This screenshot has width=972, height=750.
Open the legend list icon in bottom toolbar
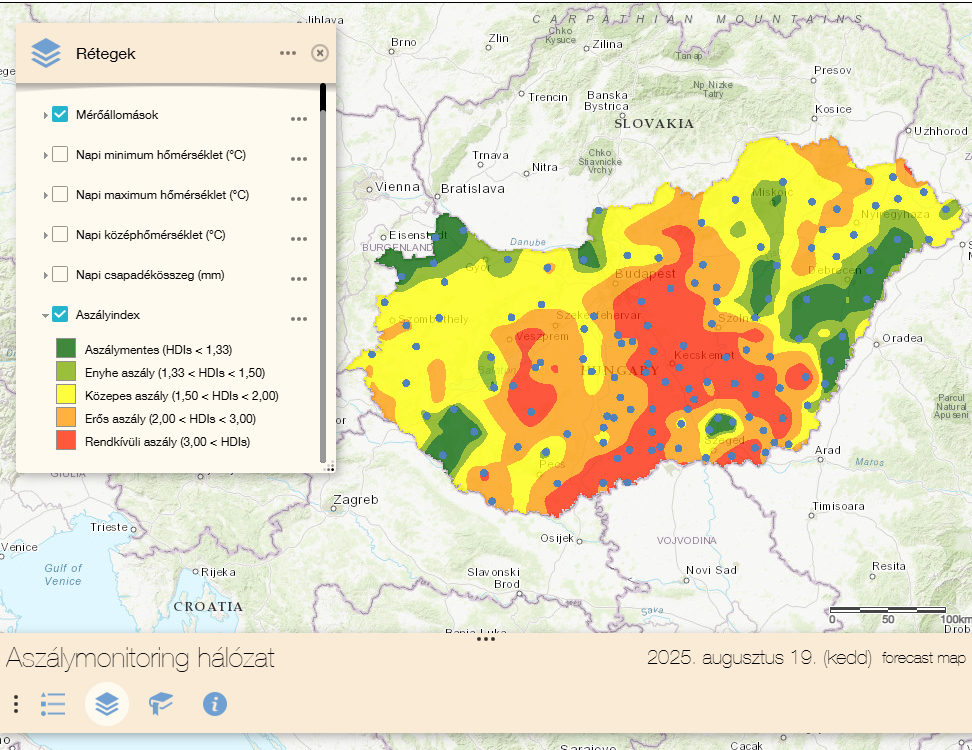[x=53, y=704]
